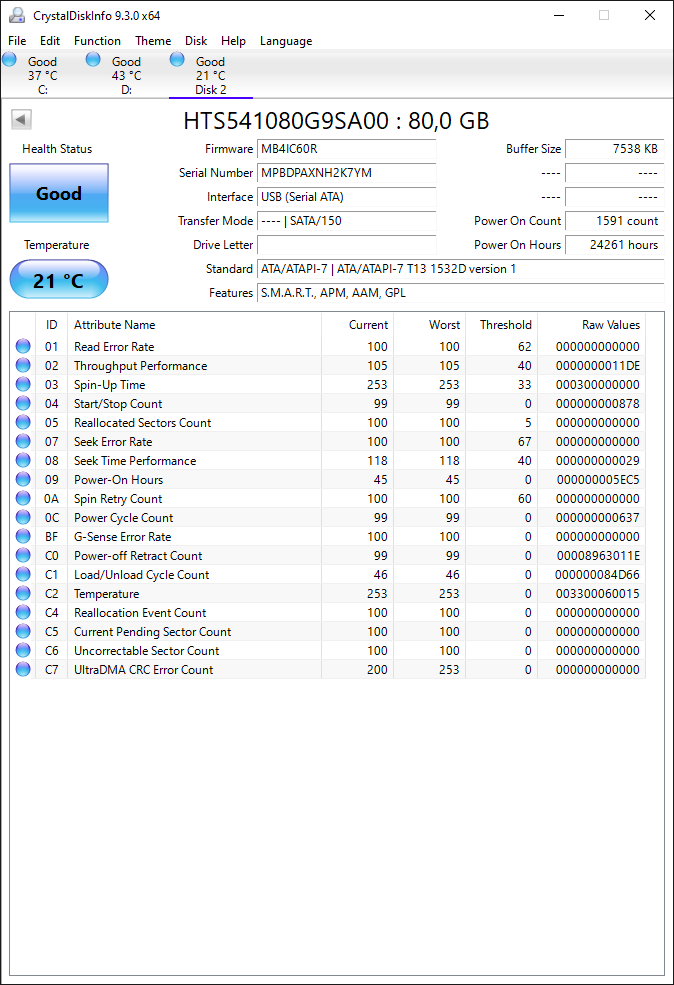Open the File menu

coord(17,41)
